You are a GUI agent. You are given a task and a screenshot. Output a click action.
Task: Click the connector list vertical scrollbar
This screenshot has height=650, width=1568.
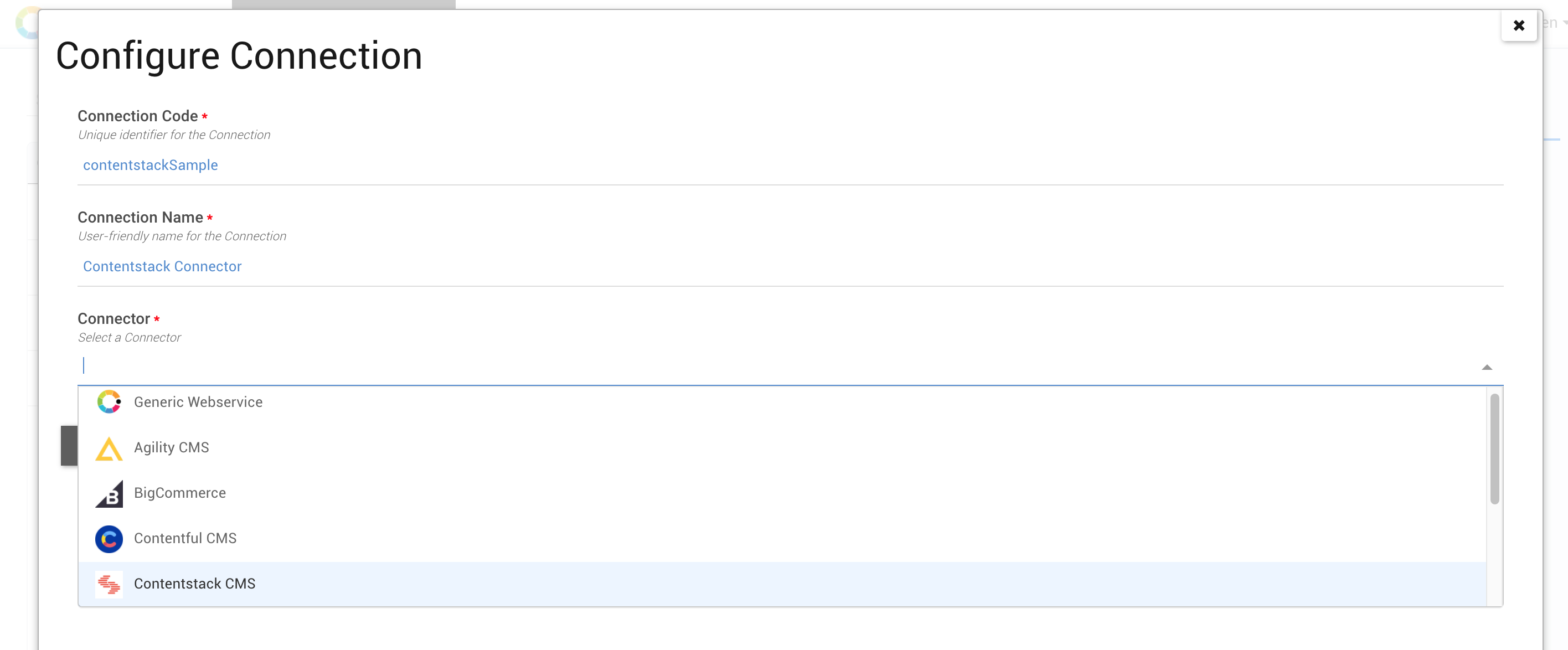(1494, 449)
